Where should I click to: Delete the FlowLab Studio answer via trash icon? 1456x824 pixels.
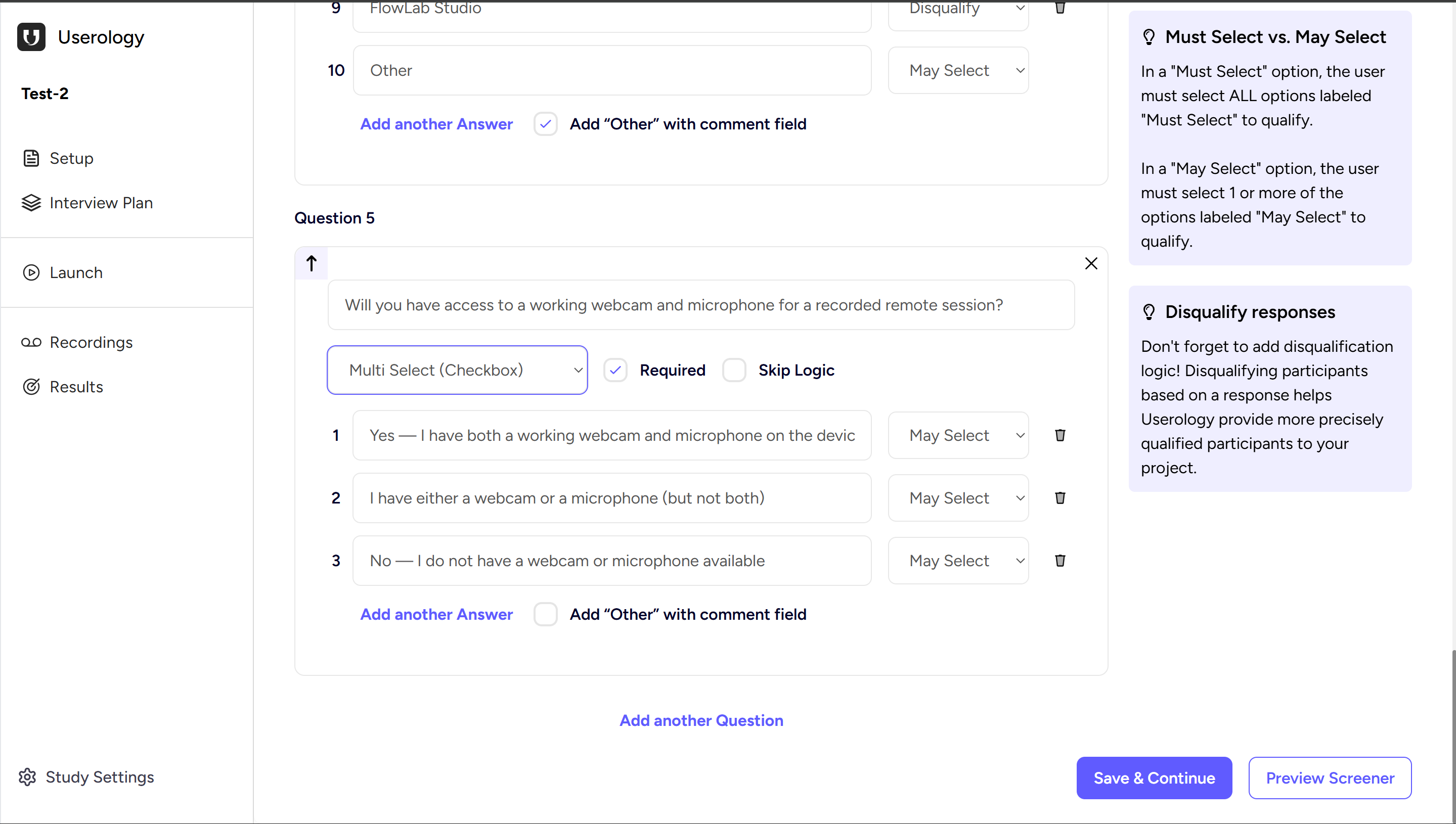(1060, 9)
